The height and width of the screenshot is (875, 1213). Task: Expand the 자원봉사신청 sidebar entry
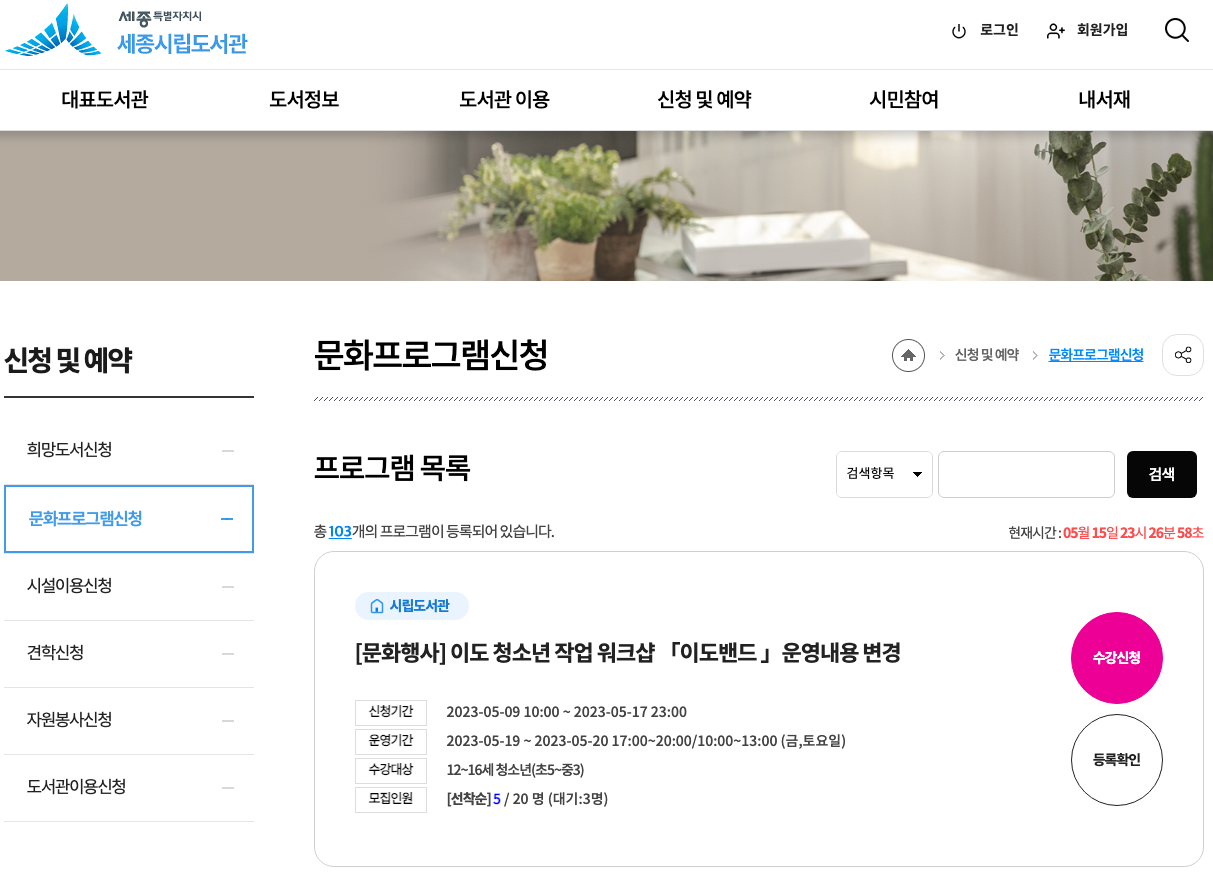129,720
